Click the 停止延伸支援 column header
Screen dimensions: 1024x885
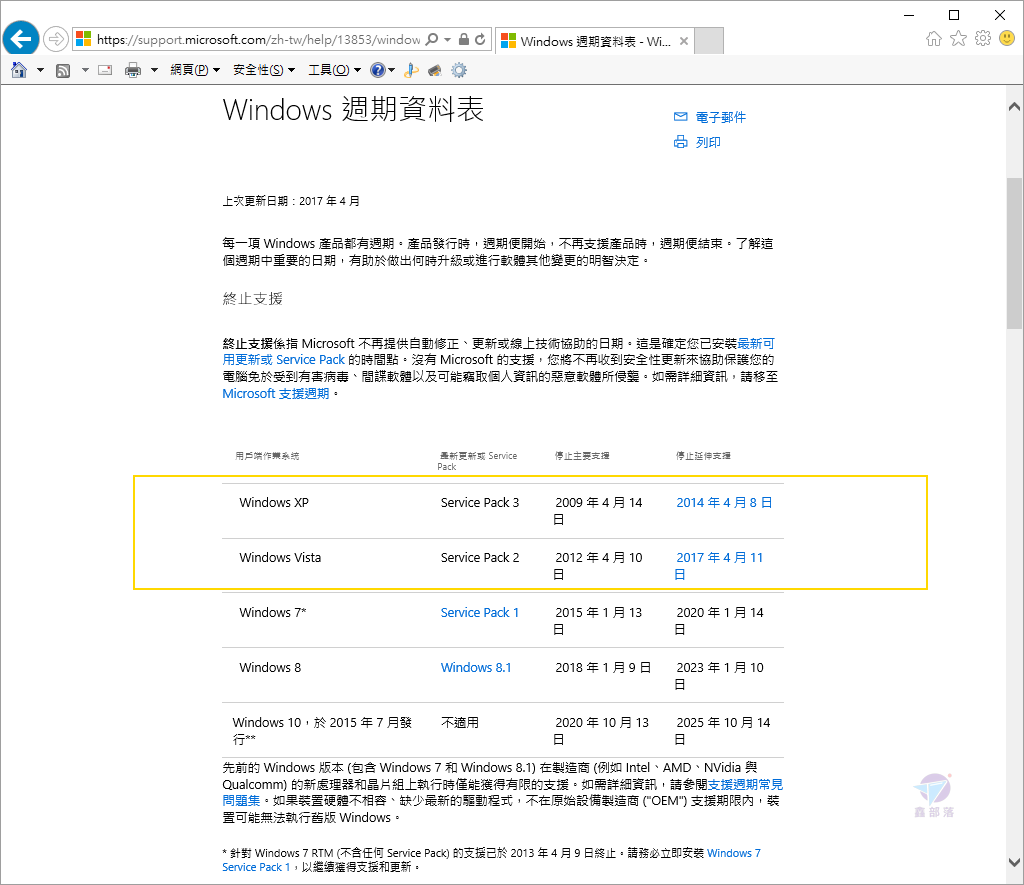click(x=703, y=456)
